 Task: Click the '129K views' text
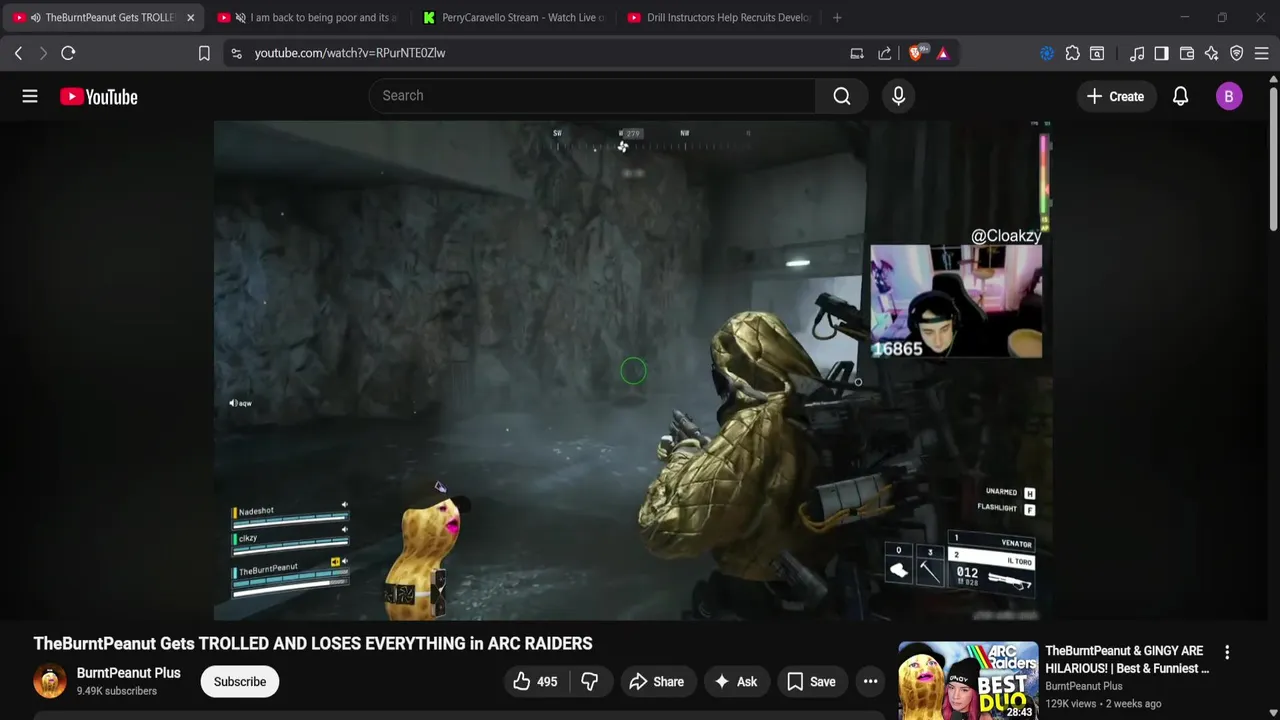(x=1071, y=704)
